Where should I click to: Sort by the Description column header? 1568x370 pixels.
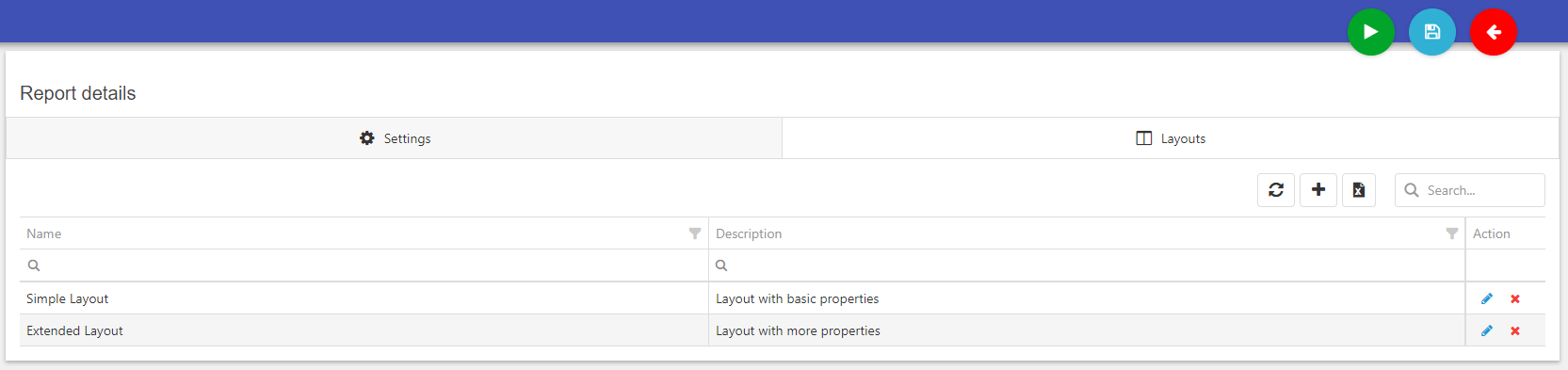coord(749,233)
